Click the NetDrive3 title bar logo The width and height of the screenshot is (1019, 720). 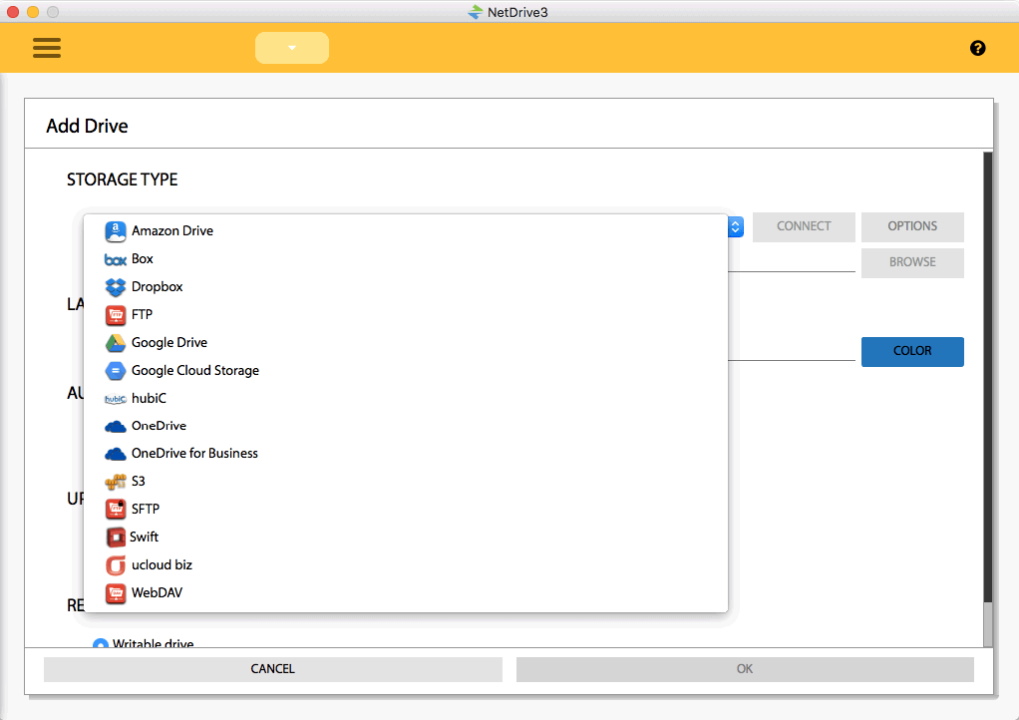[x=475, y=12]
